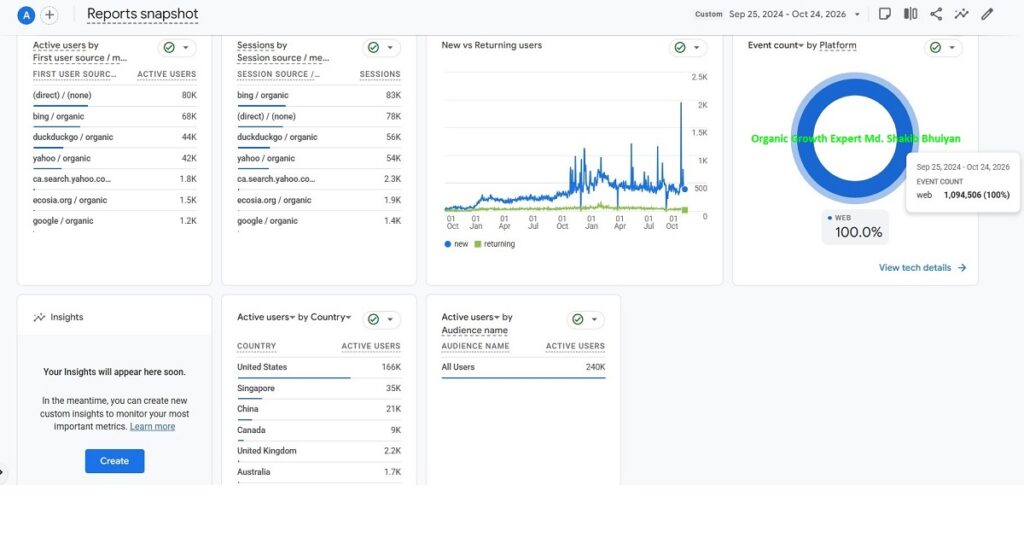Select '(direct) / (none)' row in Active users table

pyautogui.click(x=114, y=95)
